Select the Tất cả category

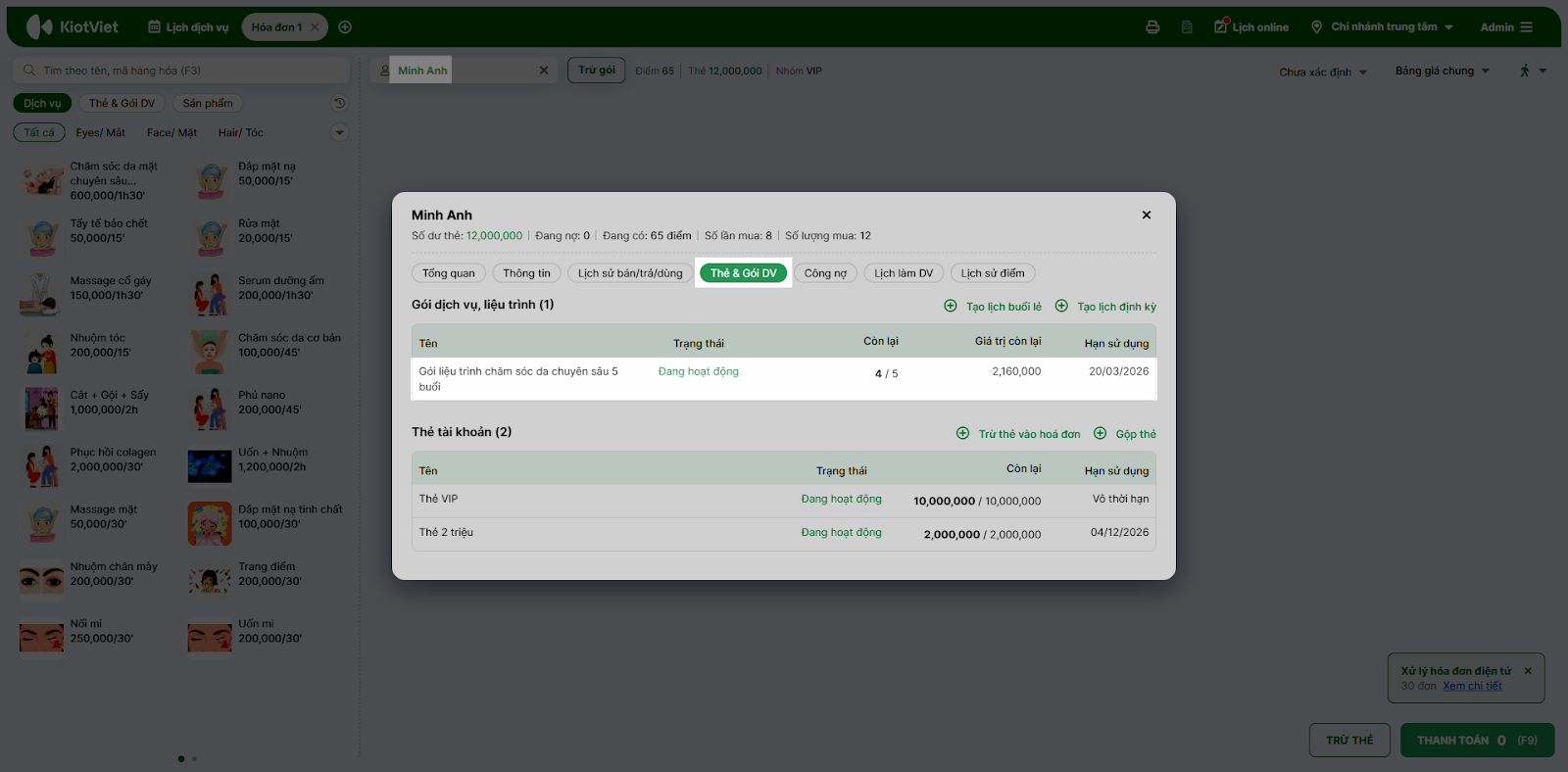coord(39,132)
